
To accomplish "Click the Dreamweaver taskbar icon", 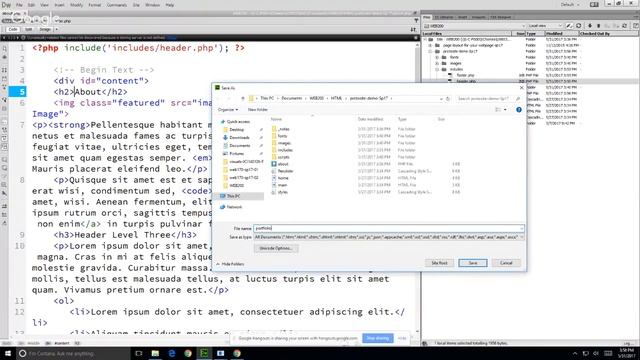I will tap(204, 353).
